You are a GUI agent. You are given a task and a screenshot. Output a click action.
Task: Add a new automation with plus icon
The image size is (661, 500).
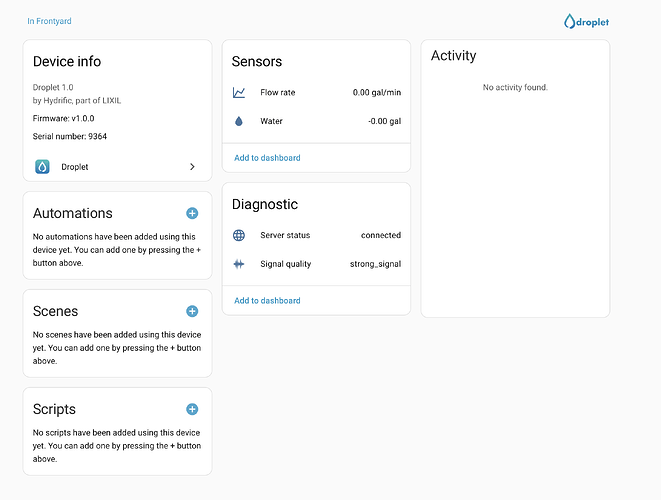[x=192, y=213]
